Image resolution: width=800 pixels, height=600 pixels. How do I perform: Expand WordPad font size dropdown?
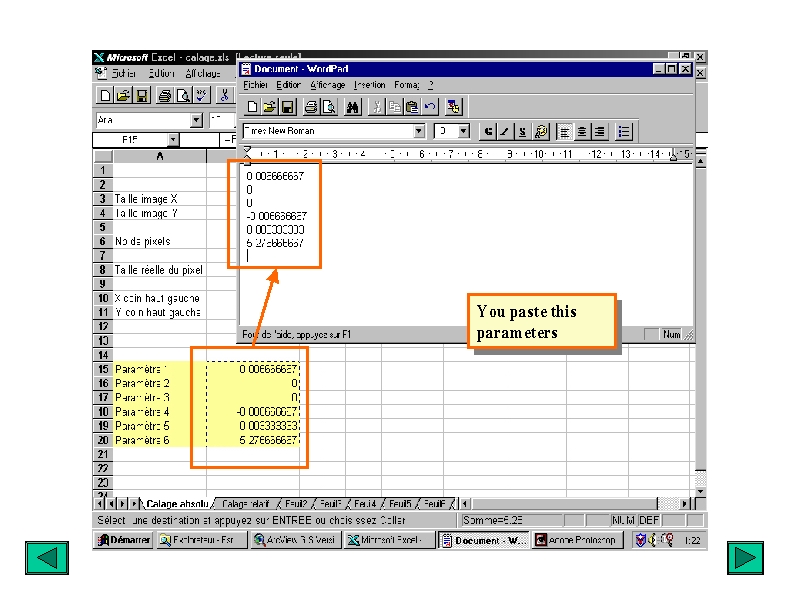tap(463, 131)
